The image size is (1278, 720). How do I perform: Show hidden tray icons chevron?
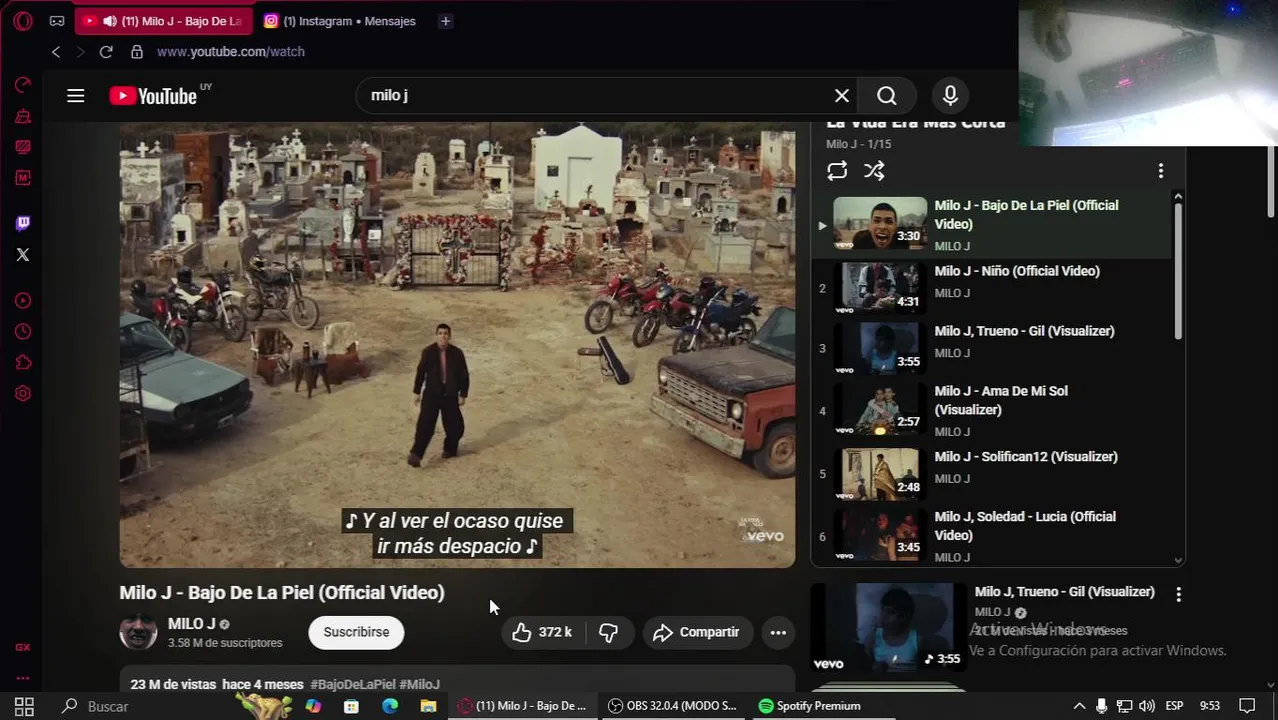1079,706
